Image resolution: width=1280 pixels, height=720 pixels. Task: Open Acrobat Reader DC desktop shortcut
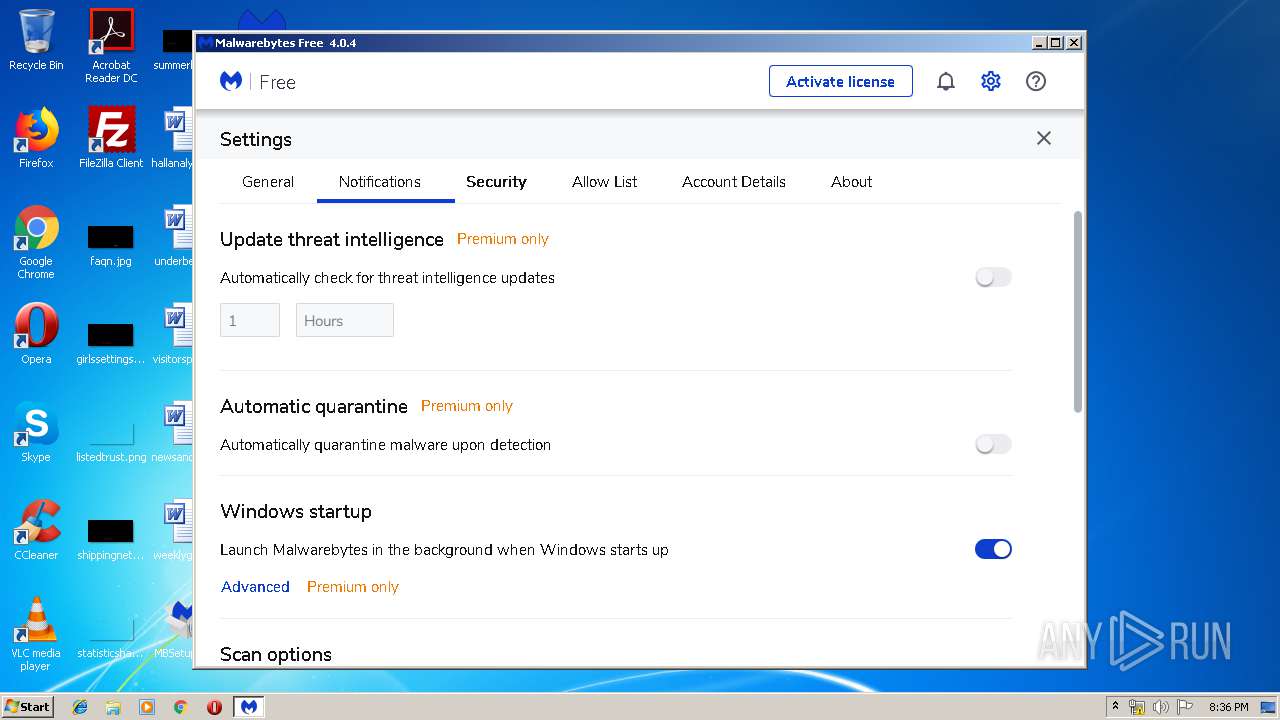point(111,46)
